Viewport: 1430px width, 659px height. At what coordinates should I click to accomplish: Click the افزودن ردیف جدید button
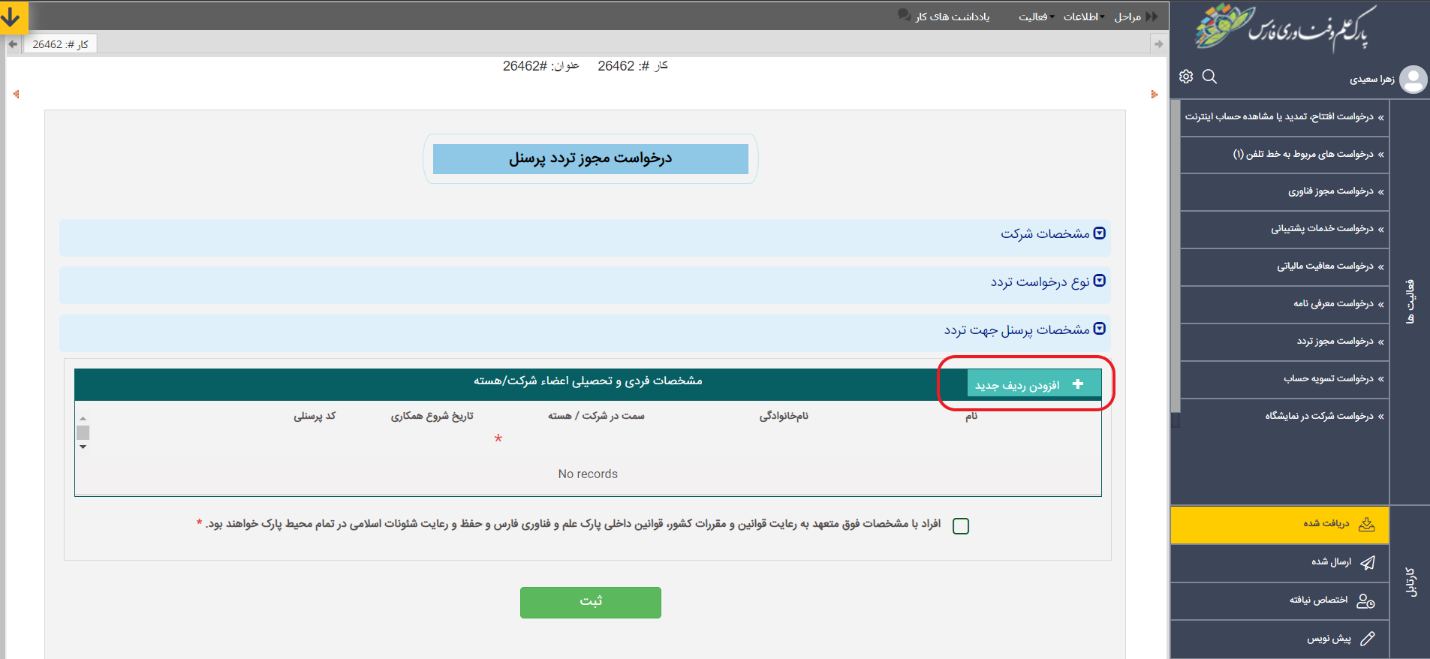(x=1033, y=384)
